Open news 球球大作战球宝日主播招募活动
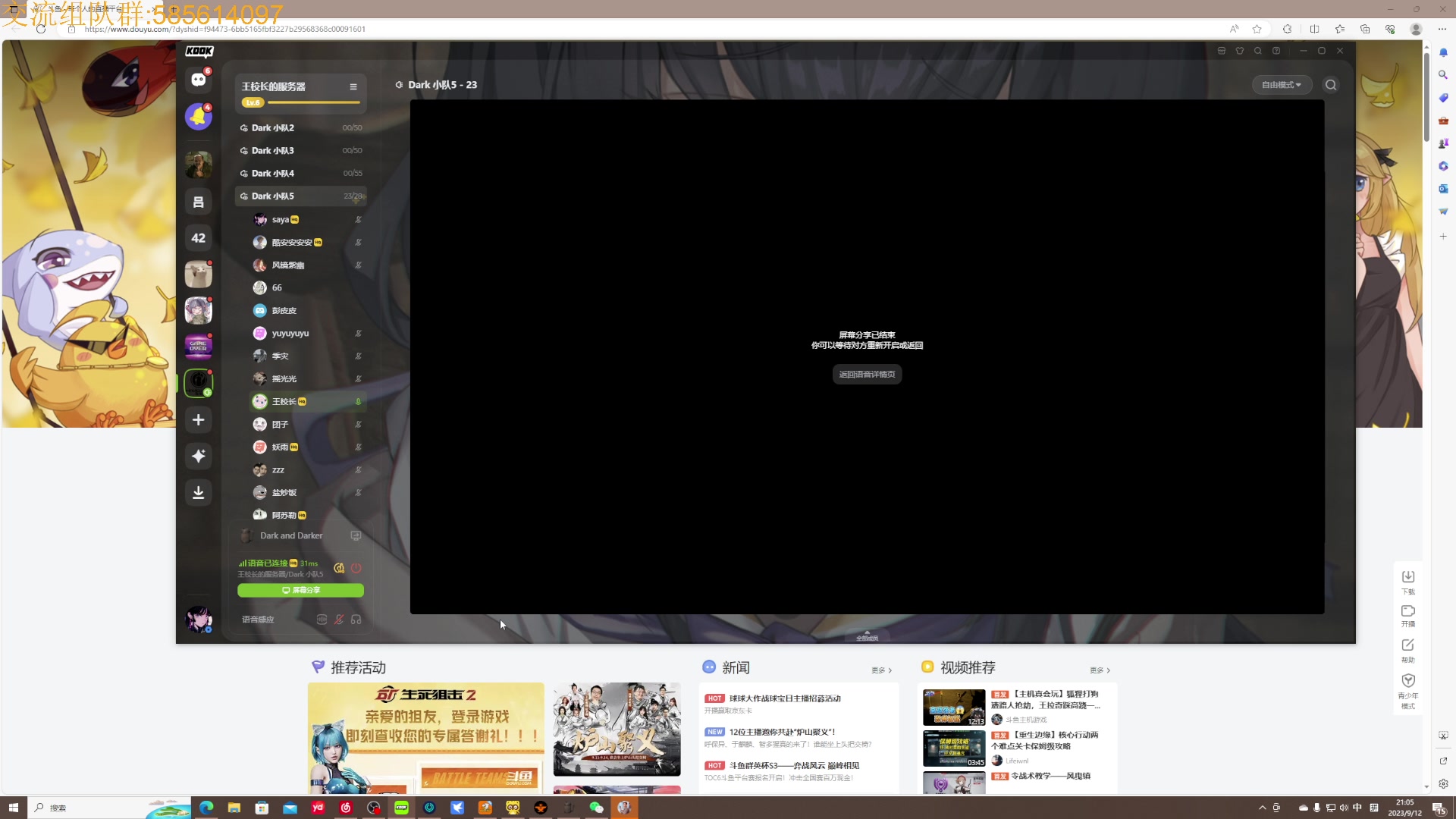Image resolution: width=1456 pixels, height=819 pixels. click(x=785, y=698)
